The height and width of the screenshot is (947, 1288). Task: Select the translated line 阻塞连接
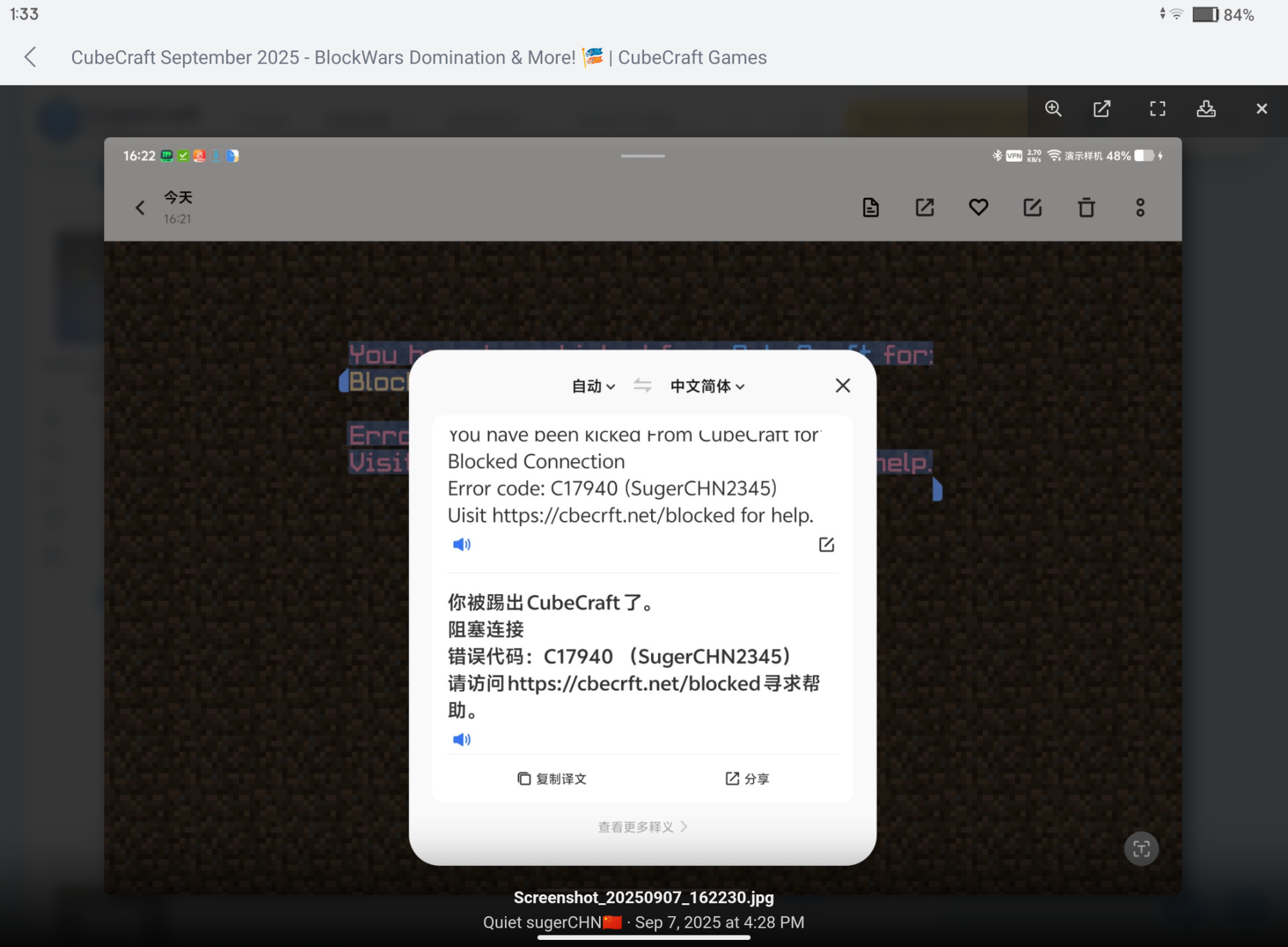coord(486,630)
